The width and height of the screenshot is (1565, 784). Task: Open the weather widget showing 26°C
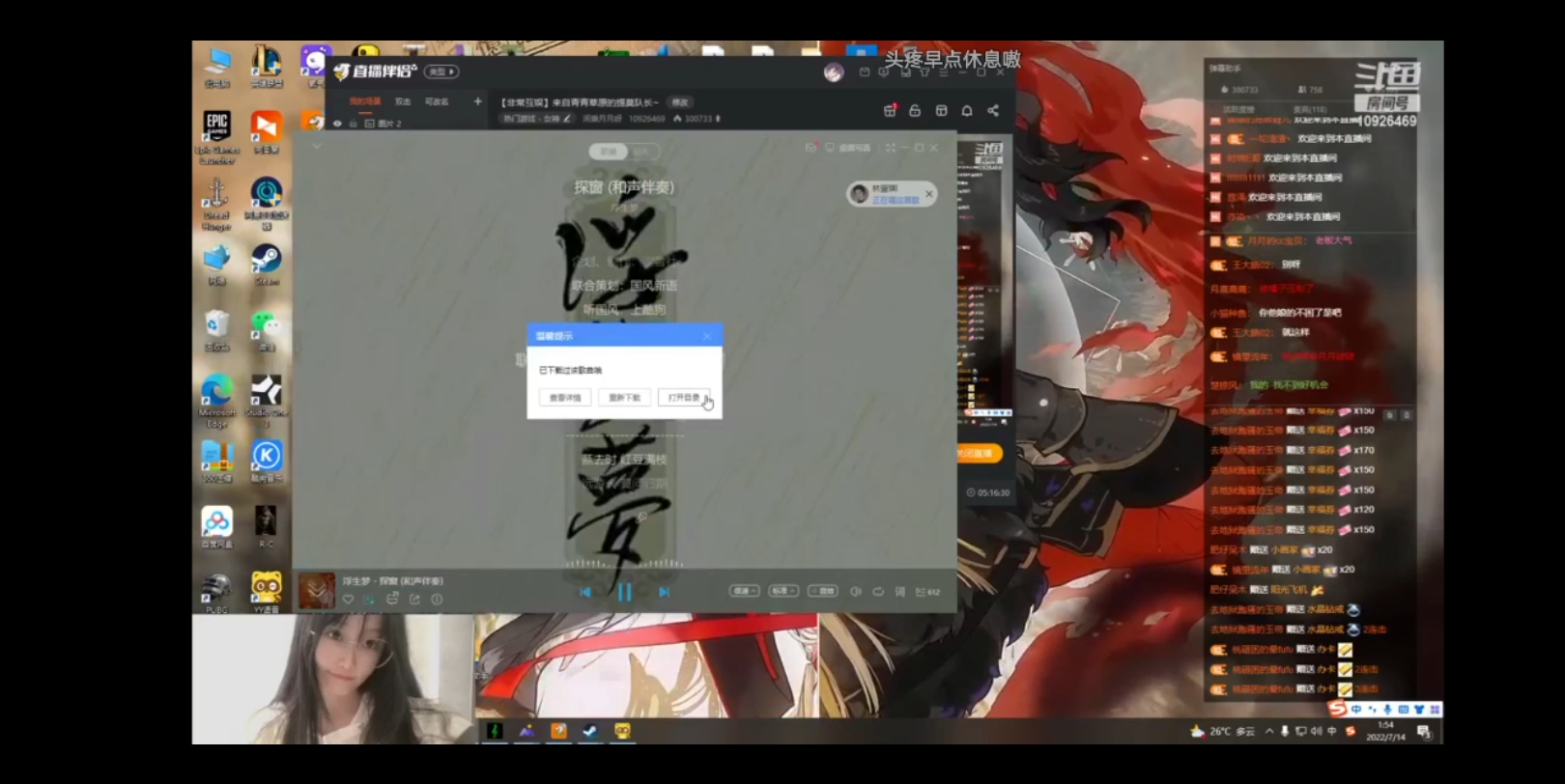click(x=1222, y=731)
